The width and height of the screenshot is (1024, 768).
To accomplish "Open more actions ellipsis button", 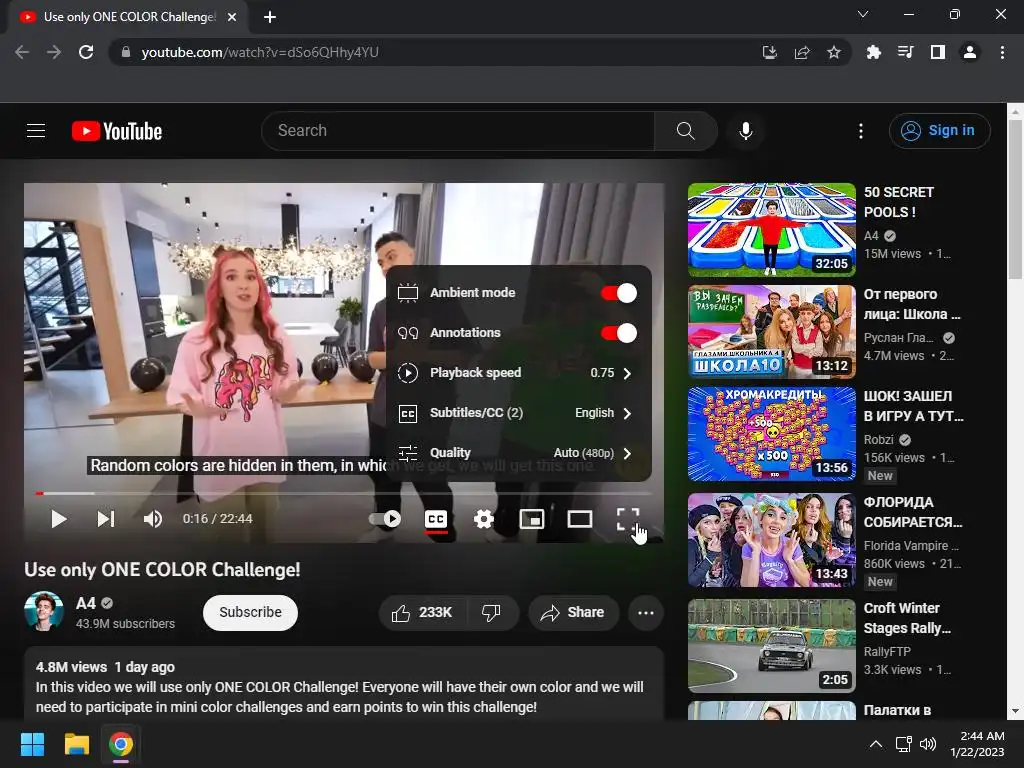I will [x=646, y=613].
